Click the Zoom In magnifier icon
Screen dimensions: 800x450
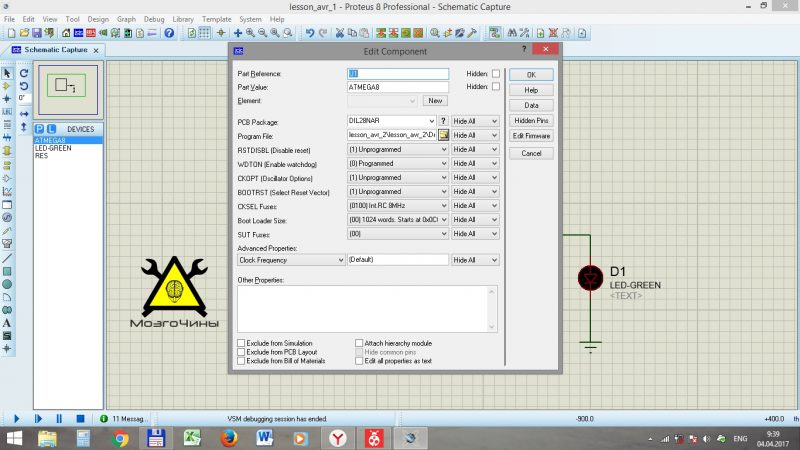coord(251,33)
